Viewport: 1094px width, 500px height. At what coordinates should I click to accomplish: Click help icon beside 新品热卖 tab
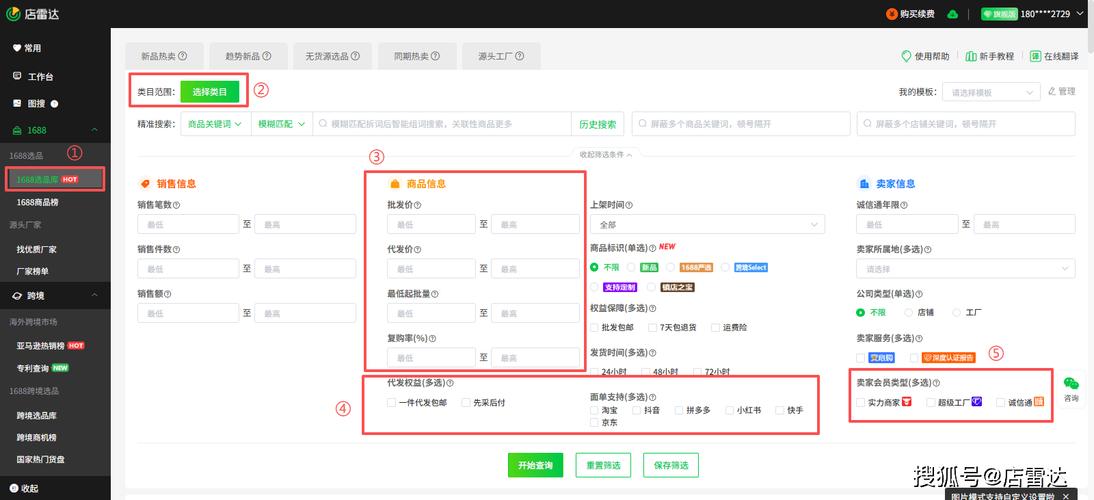click(x=183, y=56)
